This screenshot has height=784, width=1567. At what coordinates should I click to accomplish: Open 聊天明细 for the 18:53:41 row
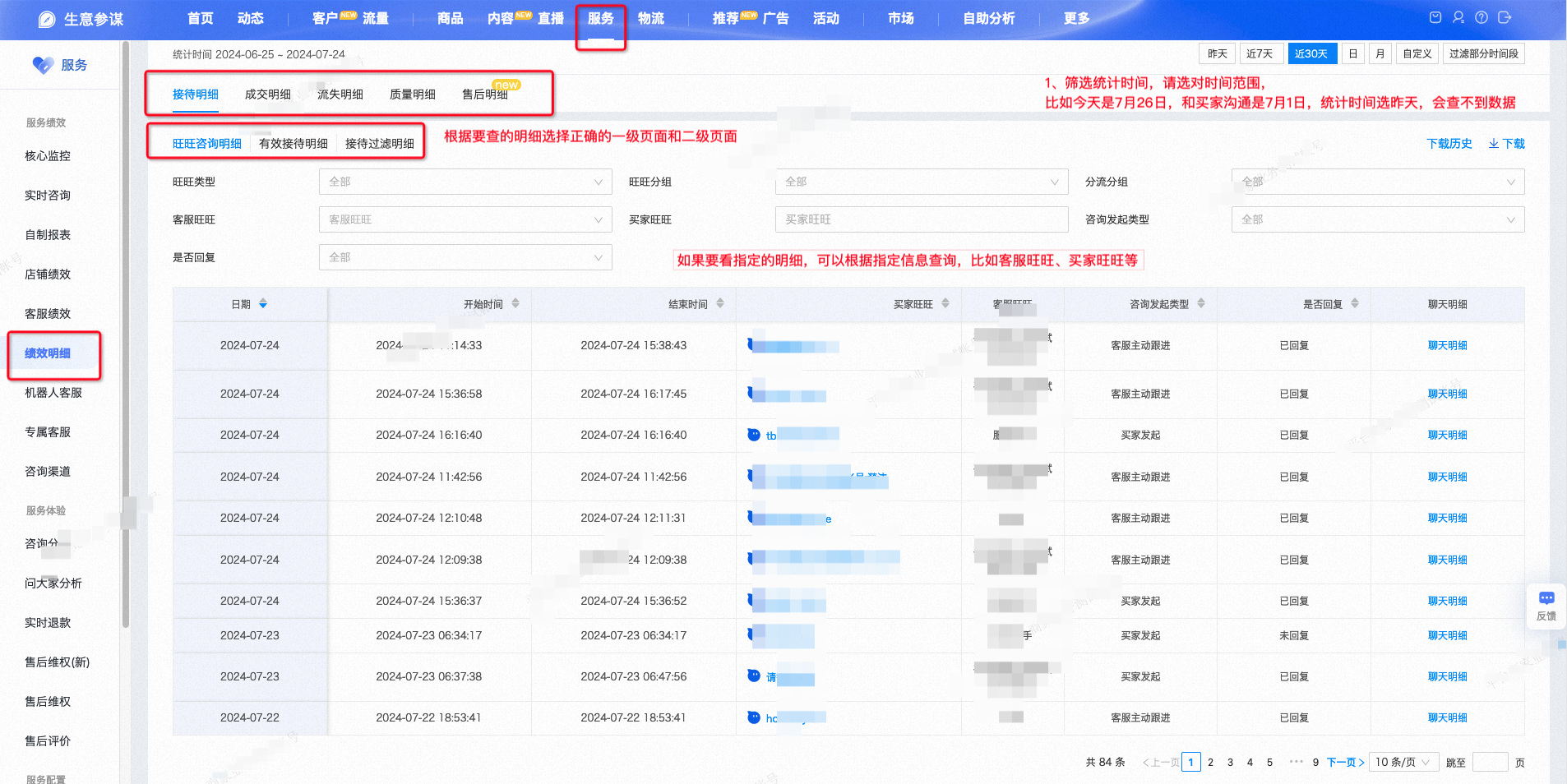pyautogui.click(x=1448, y=717)
